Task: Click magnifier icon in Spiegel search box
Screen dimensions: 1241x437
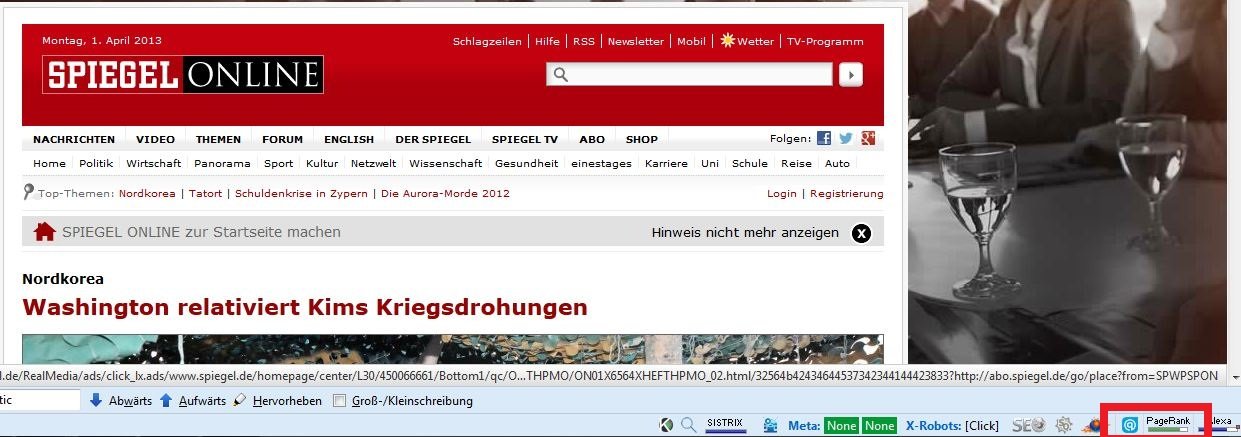Action: click(x=560, y=74)
